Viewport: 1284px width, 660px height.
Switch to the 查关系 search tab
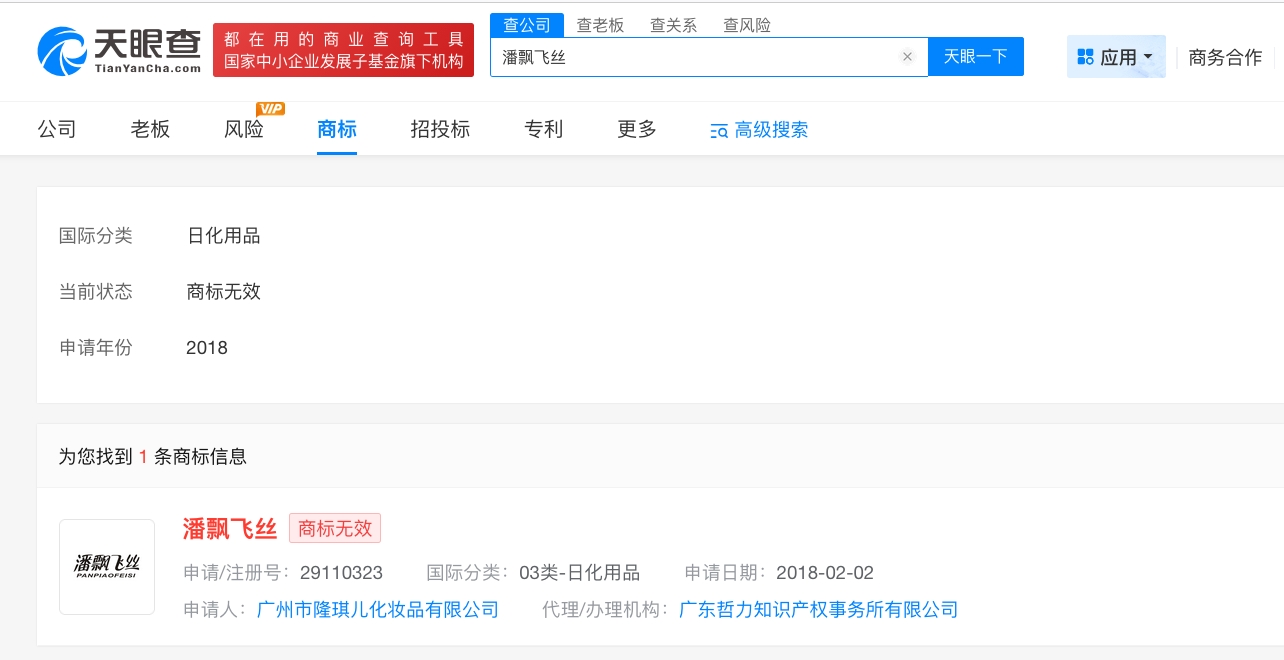673,25
